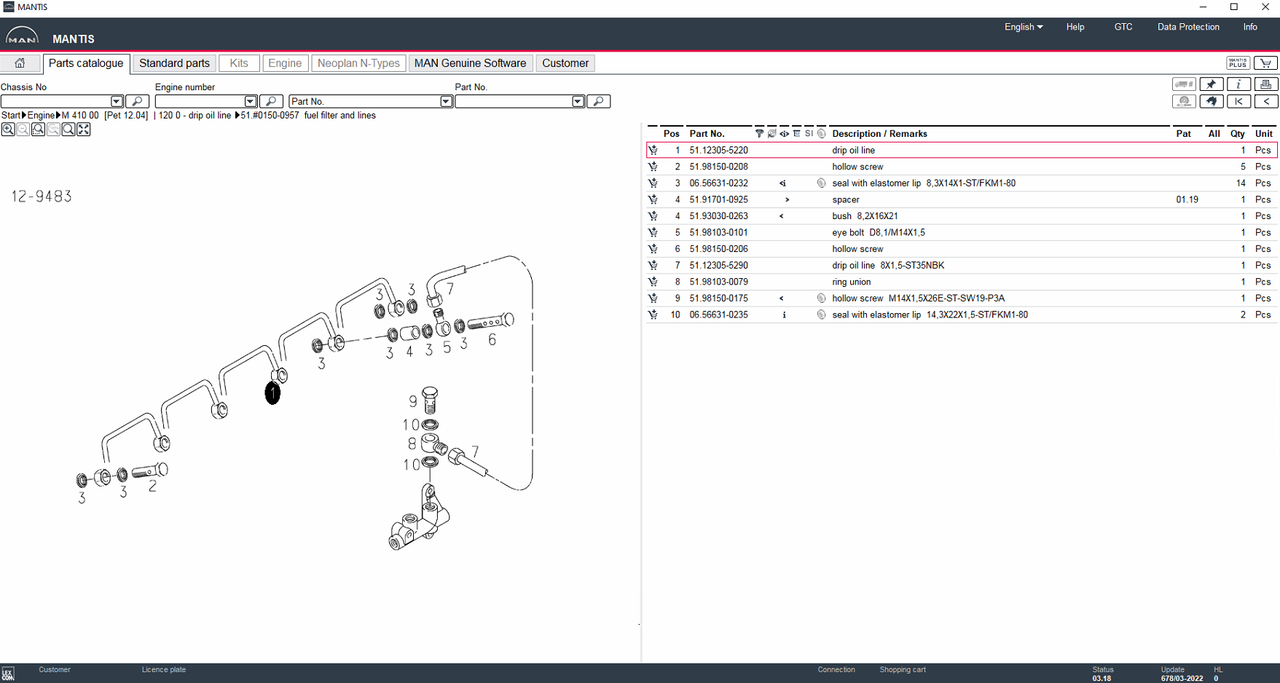Jump to first page with |< button
The width and height of the screenshot is (1280, 683).
click(1239, 101)
